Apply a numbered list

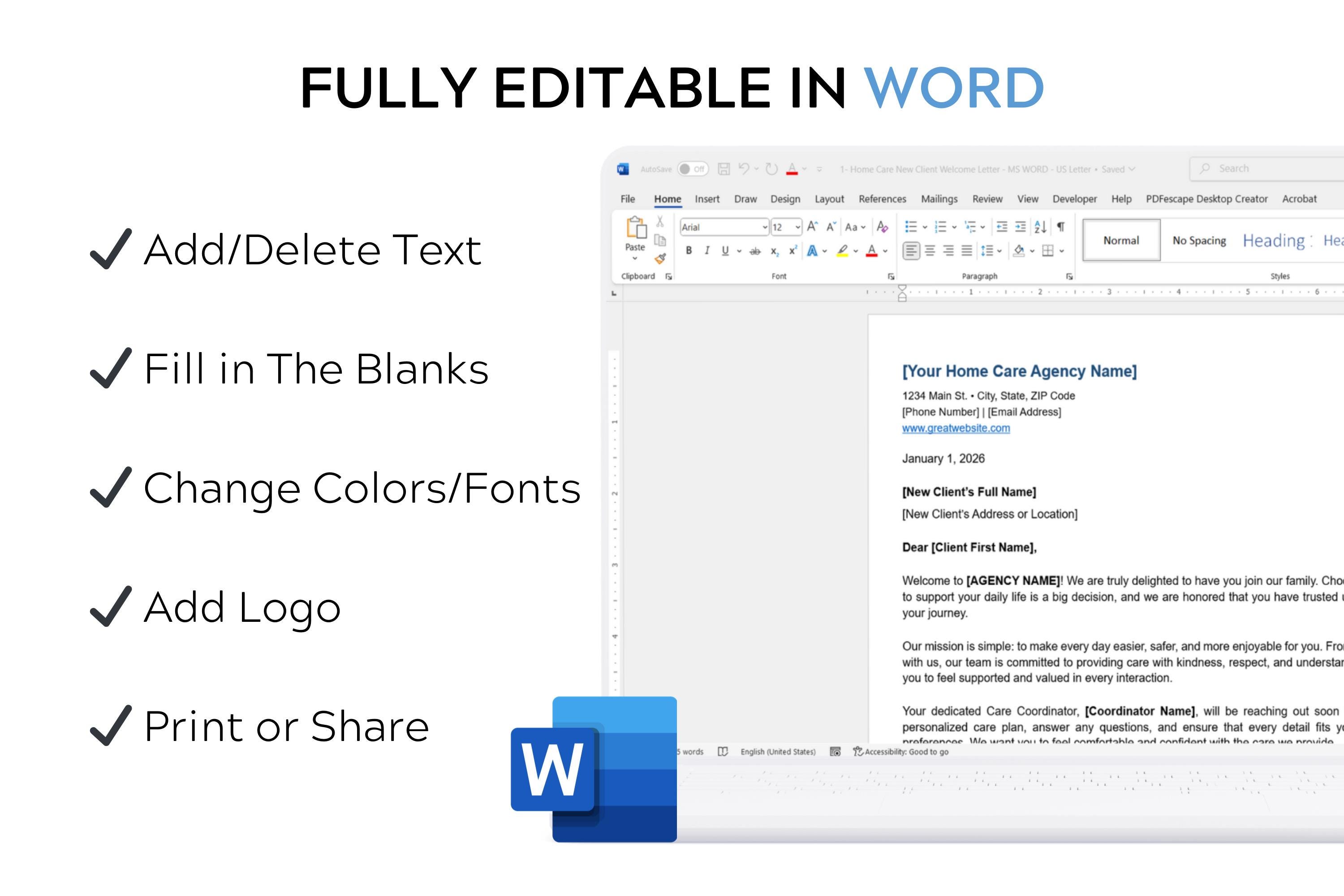(x=940, y=227)
